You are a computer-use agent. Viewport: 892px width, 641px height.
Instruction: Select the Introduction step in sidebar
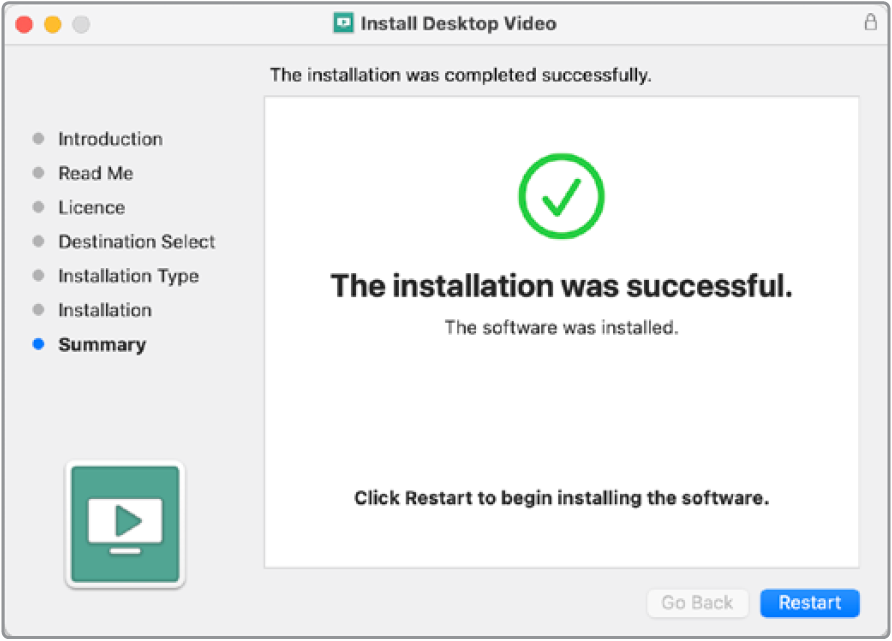pyautogui.click(x=110, y=139)
